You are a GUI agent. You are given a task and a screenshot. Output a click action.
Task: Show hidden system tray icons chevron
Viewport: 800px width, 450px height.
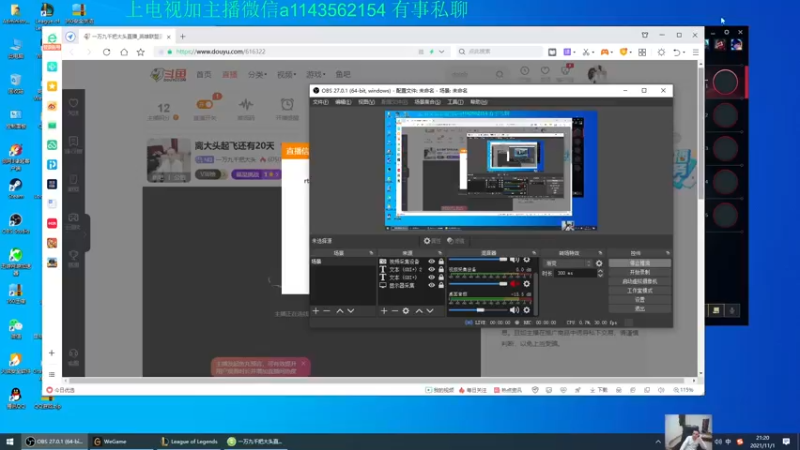pos(658,442)
